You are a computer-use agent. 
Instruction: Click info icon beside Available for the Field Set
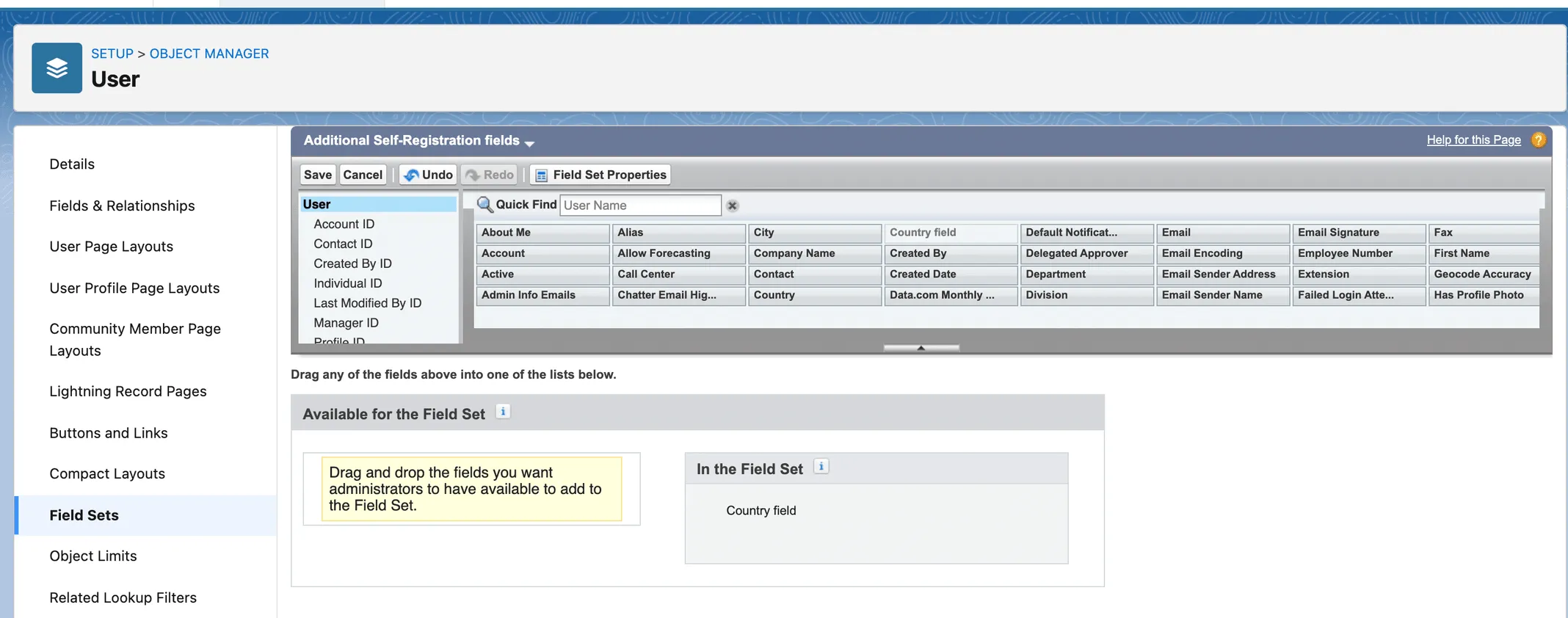(x=503, y=412)
